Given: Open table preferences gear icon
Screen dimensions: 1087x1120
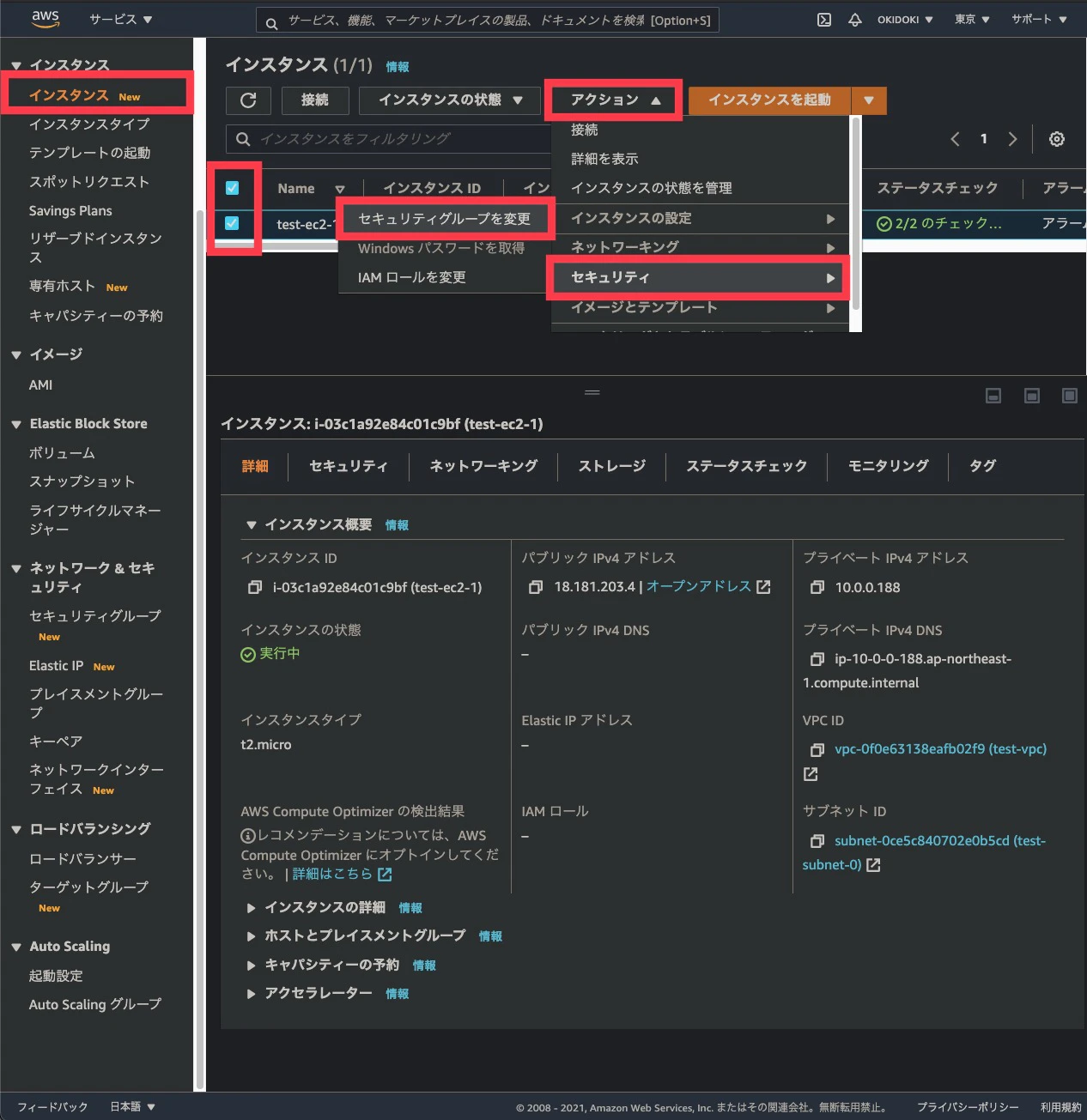Looking at the screenshot, I should pos(1057,139).
